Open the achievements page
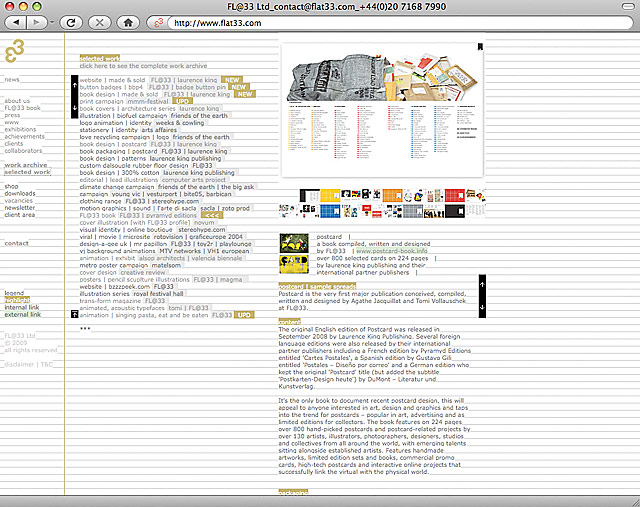This screenshot has height=507, width=640. point(24,136)
